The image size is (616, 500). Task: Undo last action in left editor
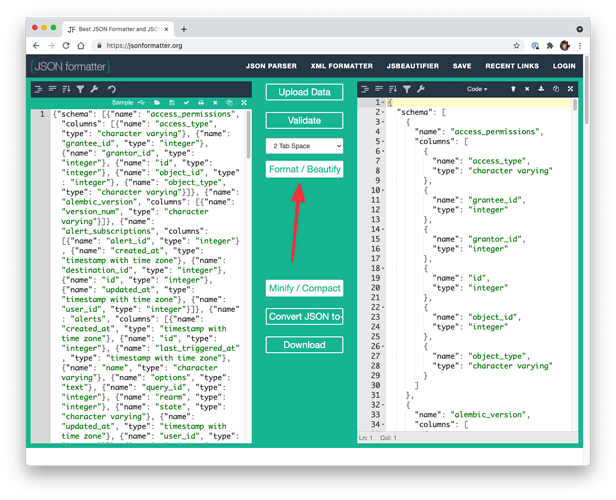tap(112, 89)
